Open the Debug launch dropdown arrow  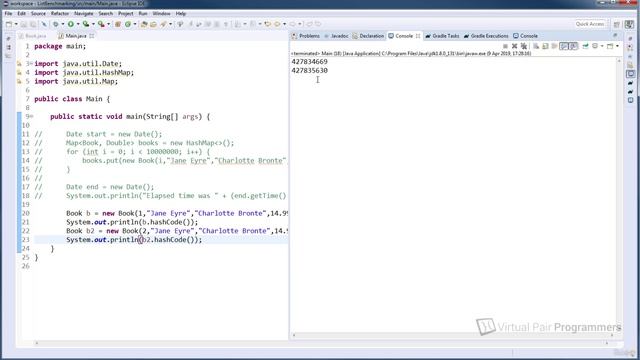(x=62, y=24)
